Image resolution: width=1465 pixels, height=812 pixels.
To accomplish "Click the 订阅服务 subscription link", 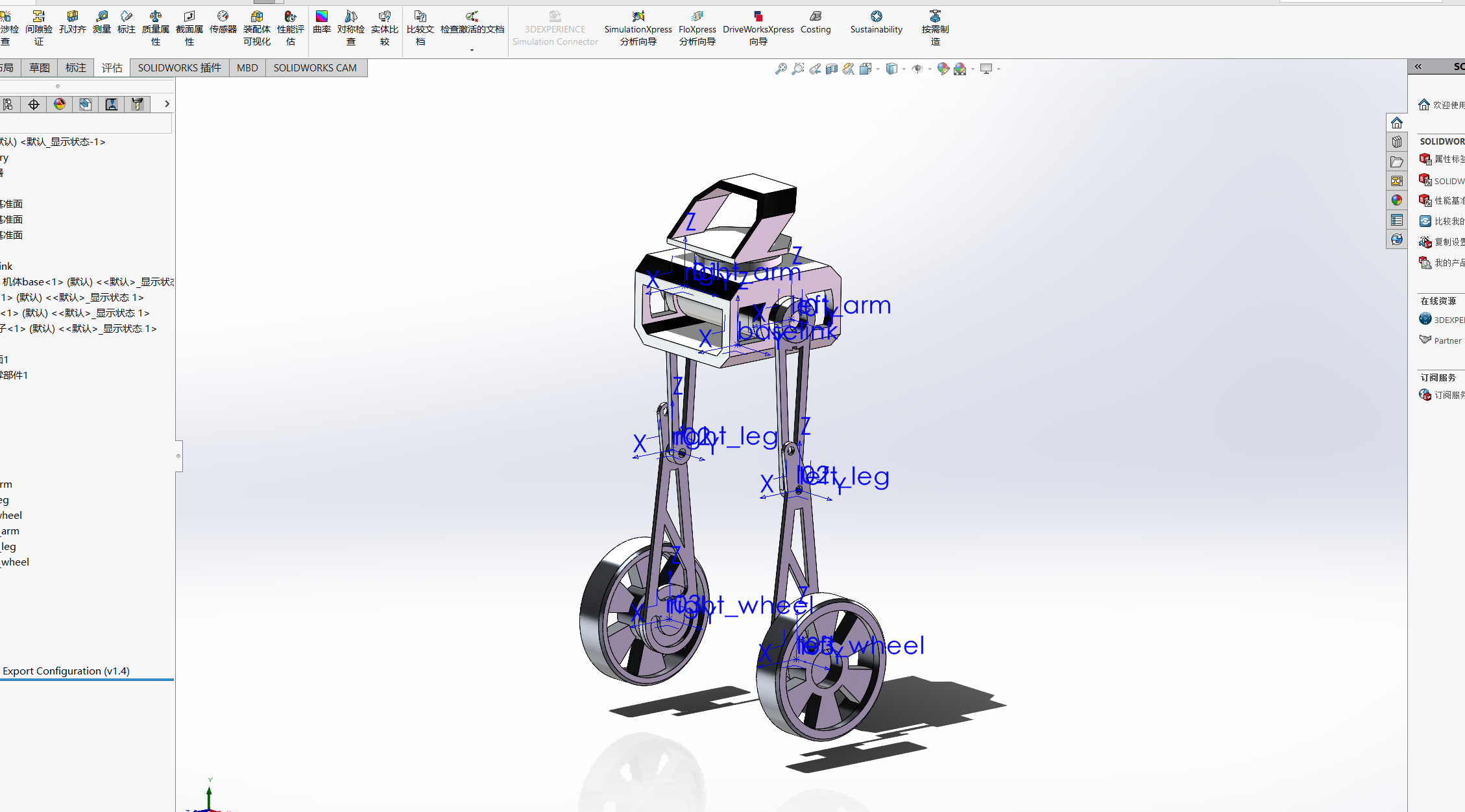I will (1442, 395).
